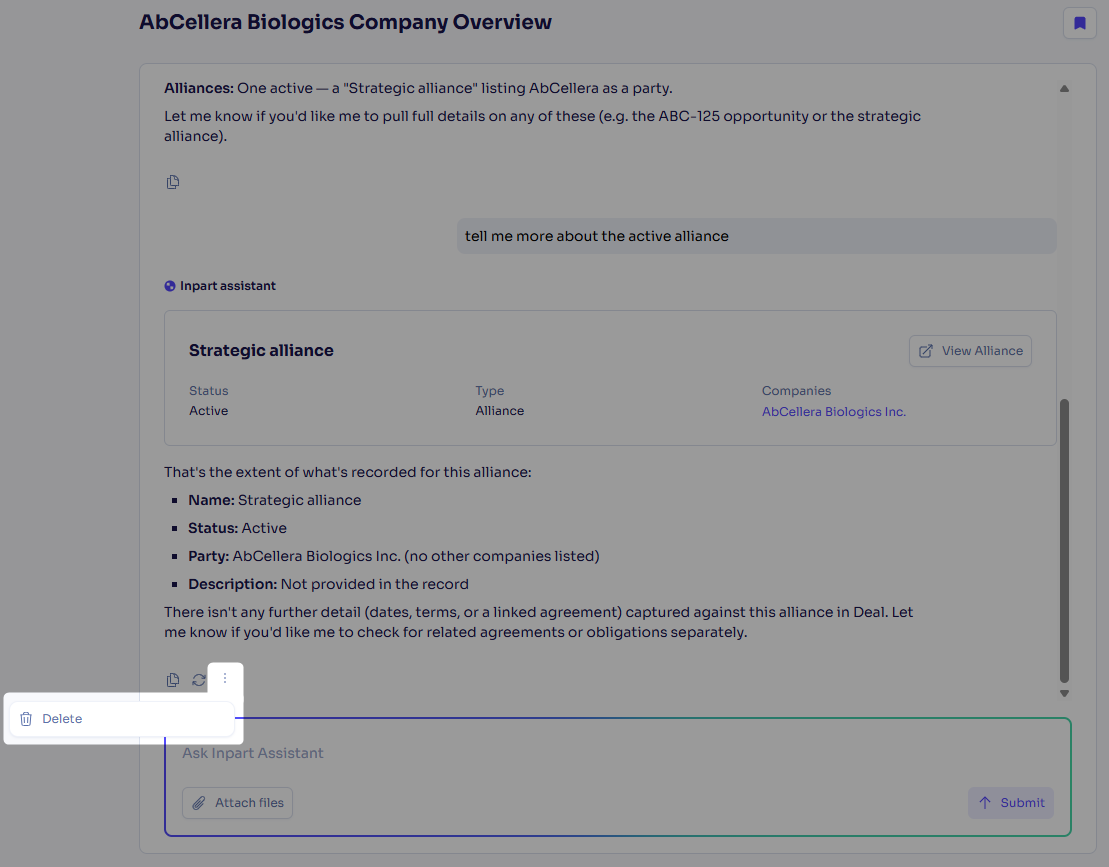Viewport: 1109px width, 867px height.
Task: Click the 'Description: Not provided' bullet
Action: [328, 584]
